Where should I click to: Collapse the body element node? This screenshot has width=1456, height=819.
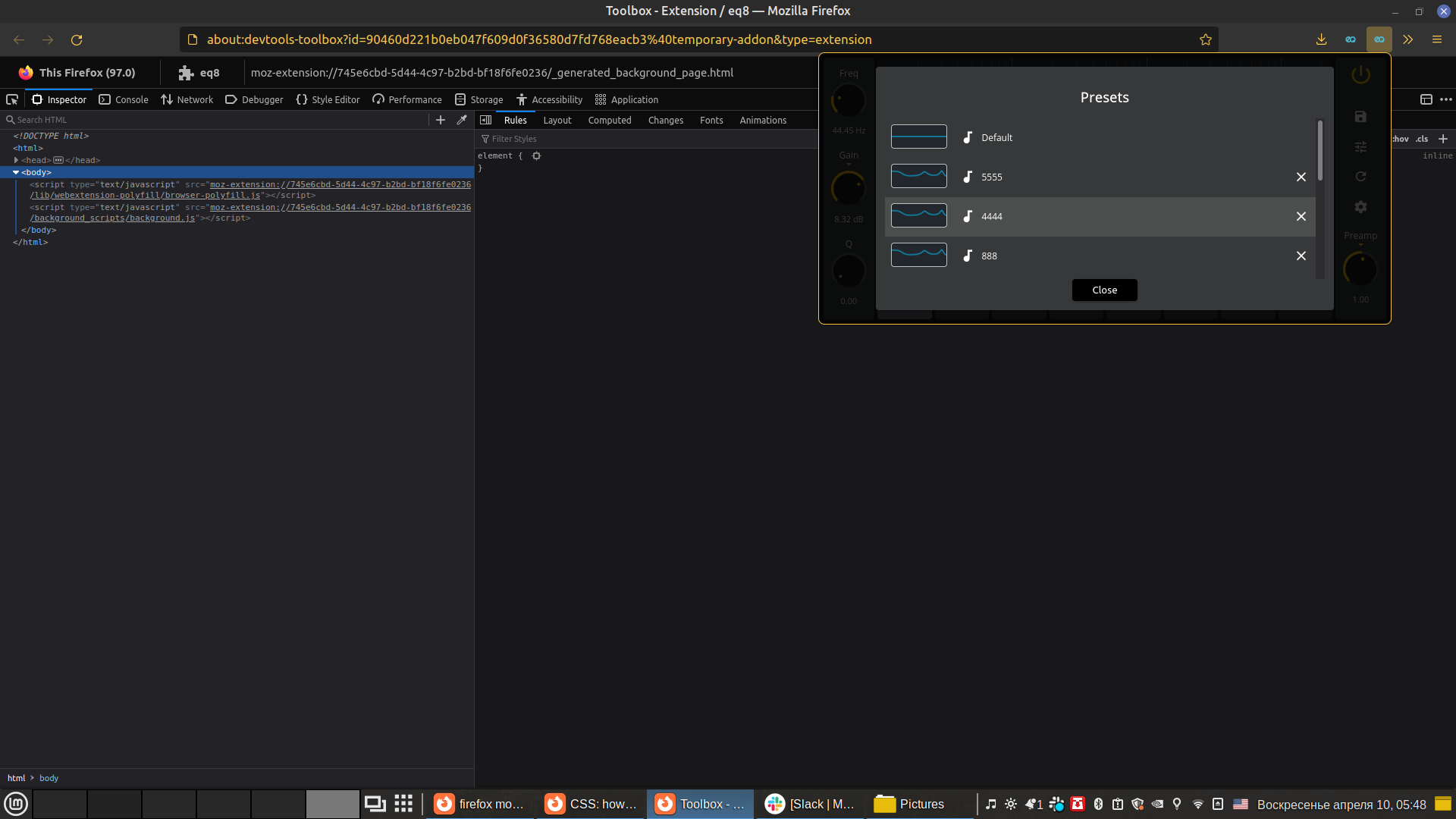(x=16, y=172)
